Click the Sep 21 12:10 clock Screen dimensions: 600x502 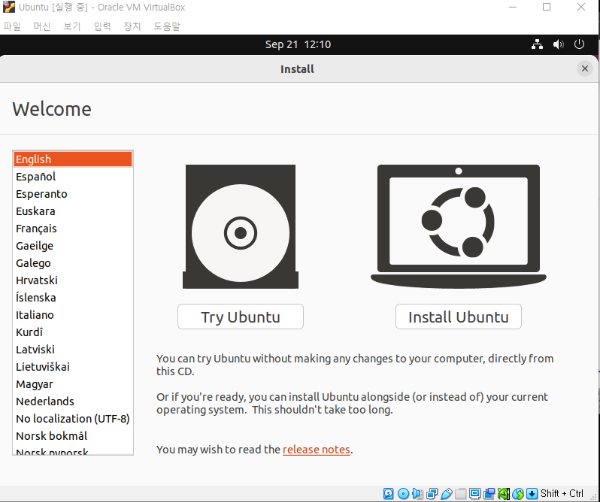(298, 44)
